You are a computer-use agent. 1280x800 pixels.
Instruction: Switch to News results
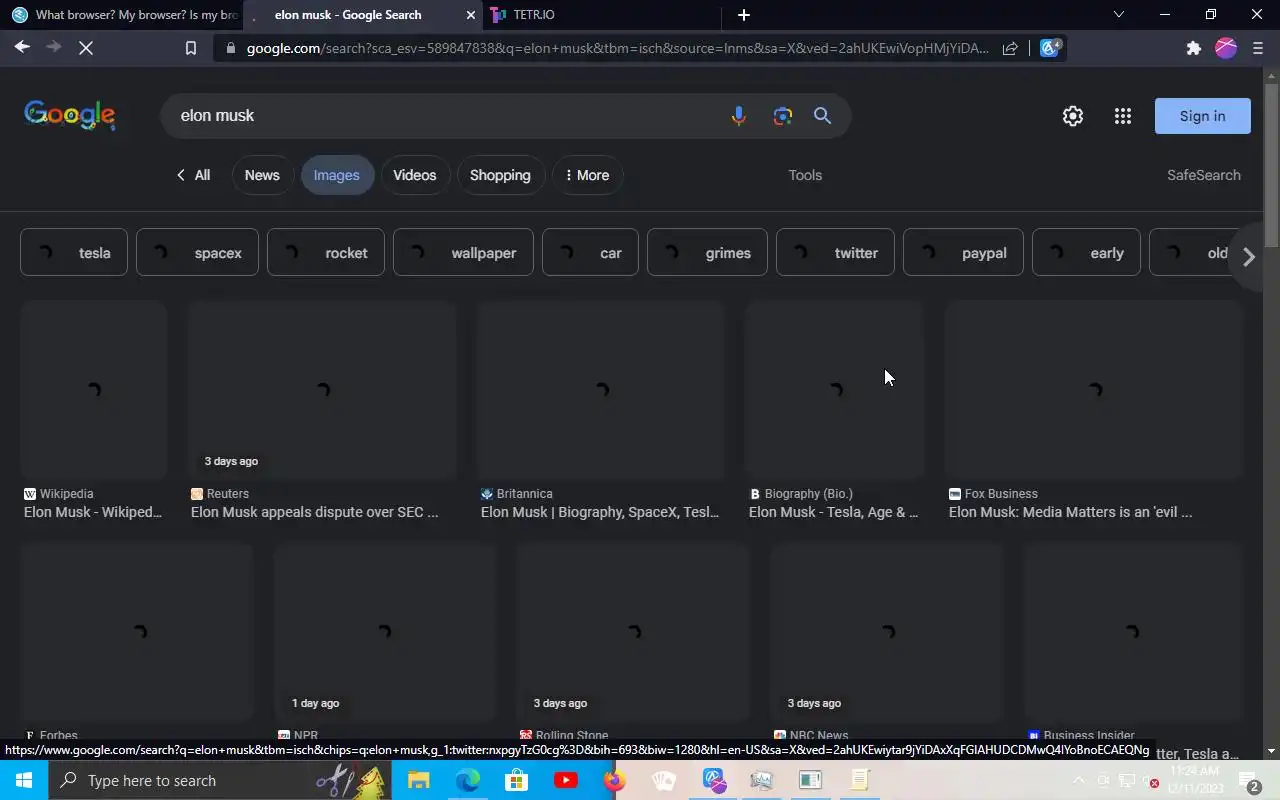[262, 175]
